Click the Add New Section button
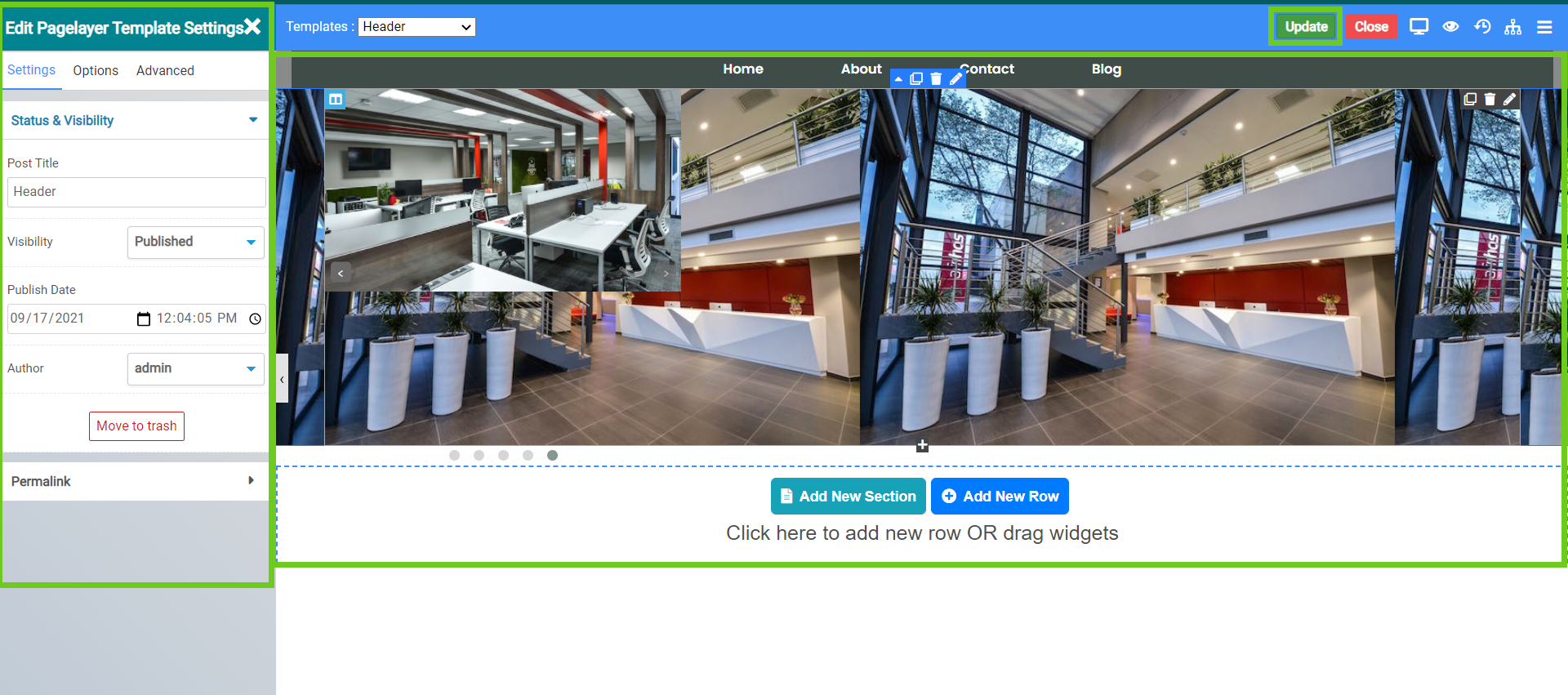The width and height of the screenshot is (1568, 695). click(848, 497)
